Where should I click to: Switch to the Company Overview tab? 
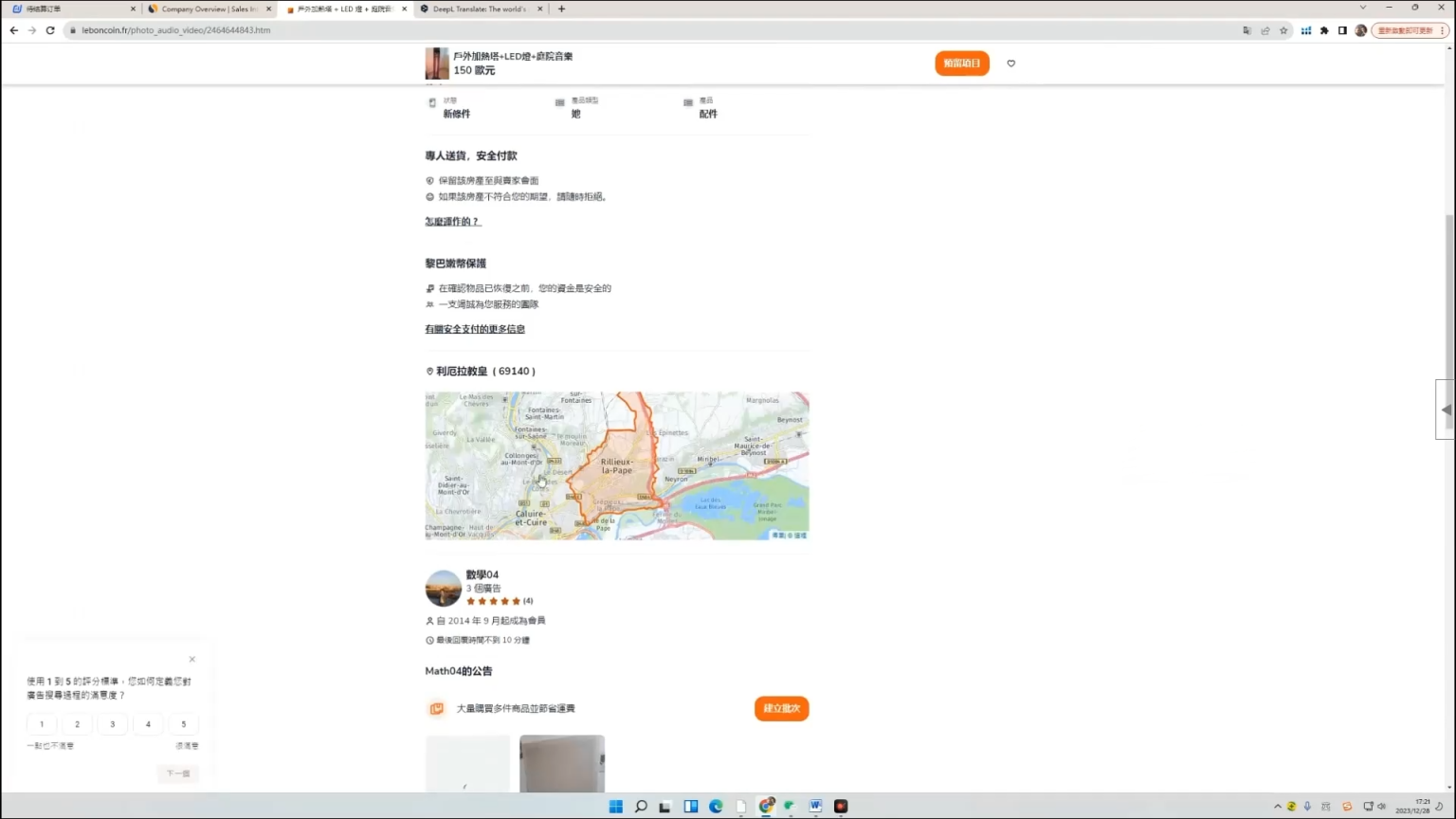(209, 8)
